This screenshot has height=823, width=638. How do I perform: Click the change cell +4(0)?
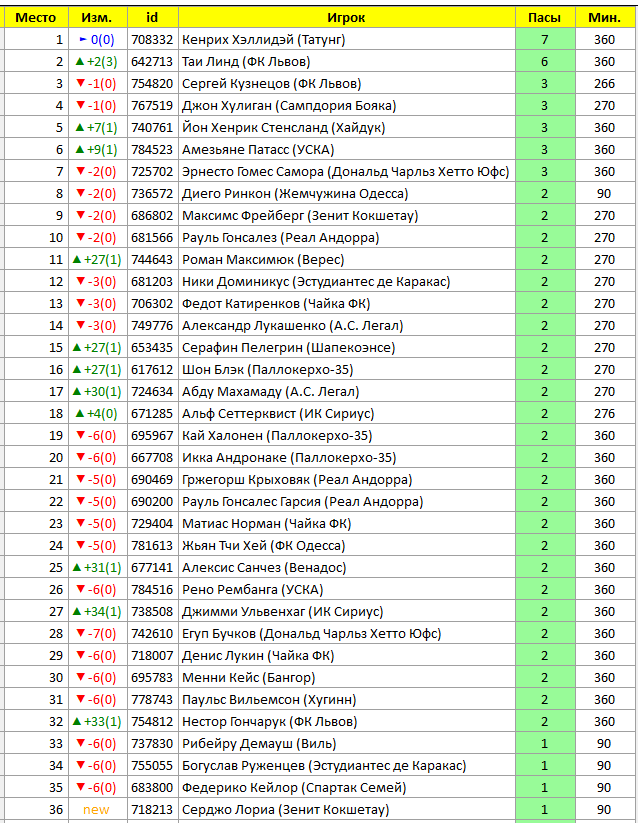pyautogui.click(x=97, y=414)
